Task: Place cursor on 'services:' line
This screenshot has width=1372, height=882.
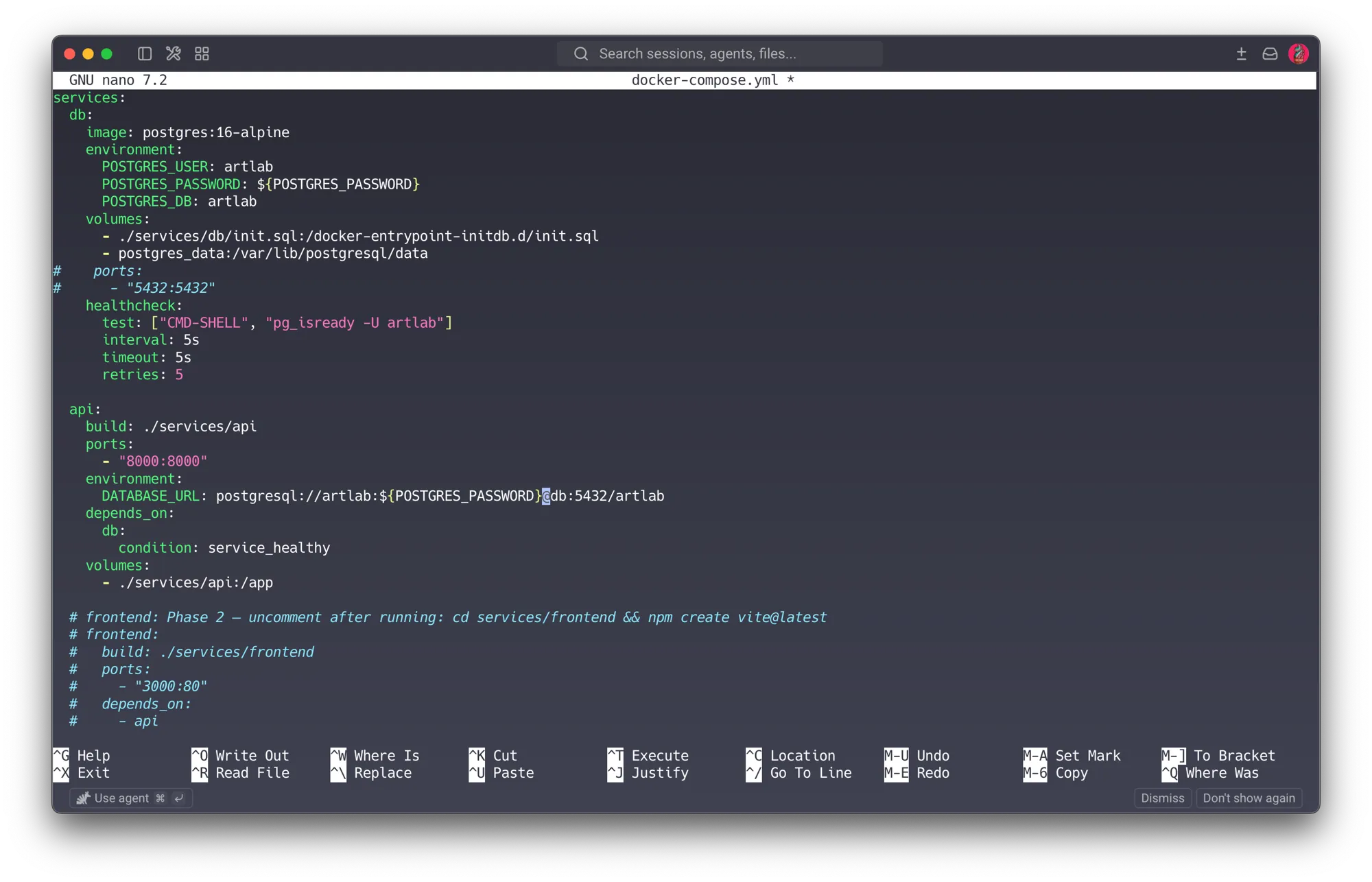Action: (89, 97)
